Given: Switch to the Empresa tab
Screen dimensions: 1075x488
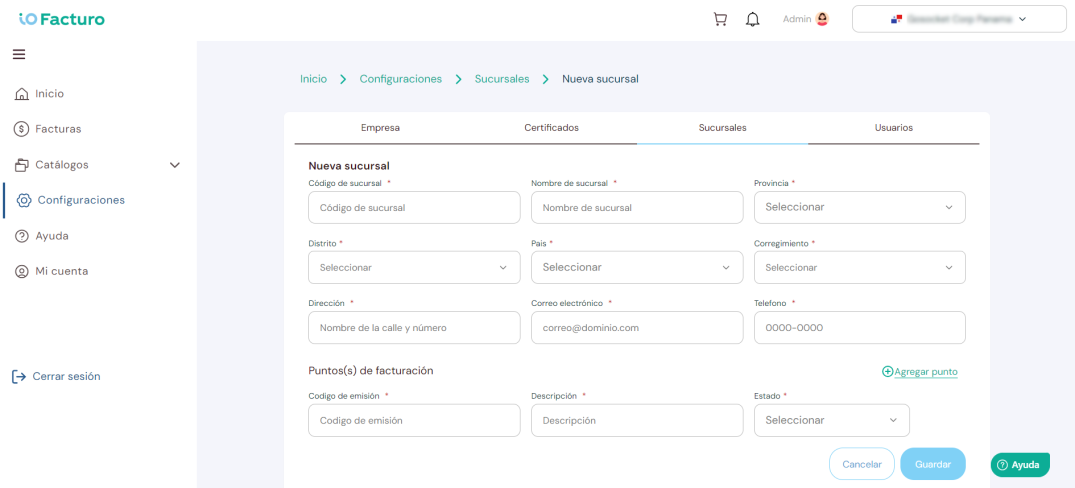Looking at the screenshot, I should coord(381,128).
